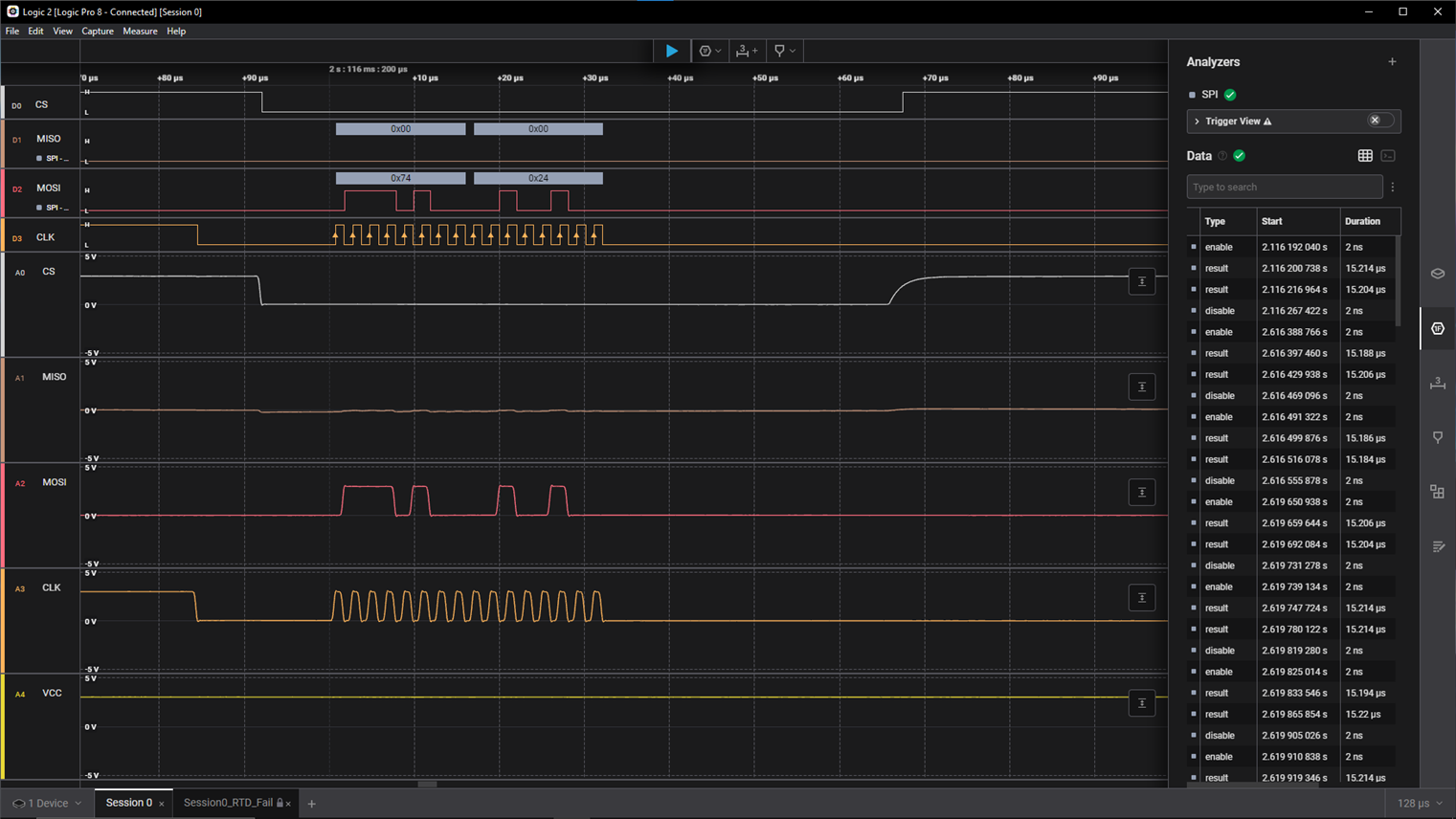This screenshot has width=1456, height=819.
Task: Open the Timing Markers sidebar icon
Action: click(x=1437, y=383)
